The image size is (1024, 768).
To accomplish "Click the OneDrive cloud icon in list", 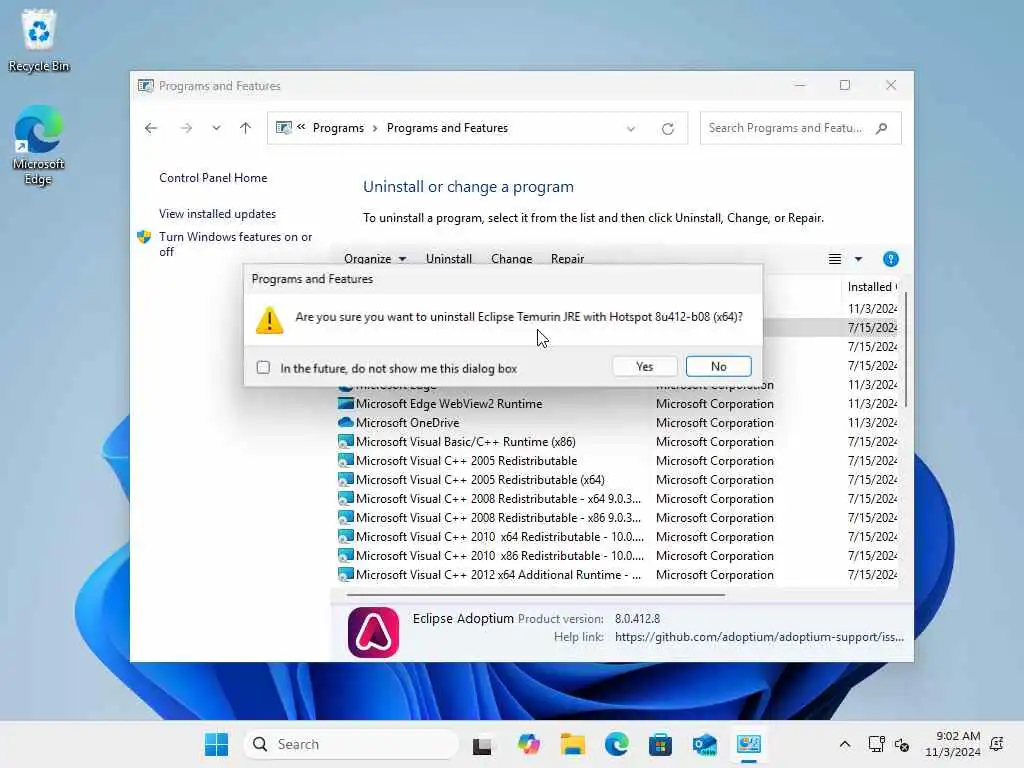I will (345, 423).
